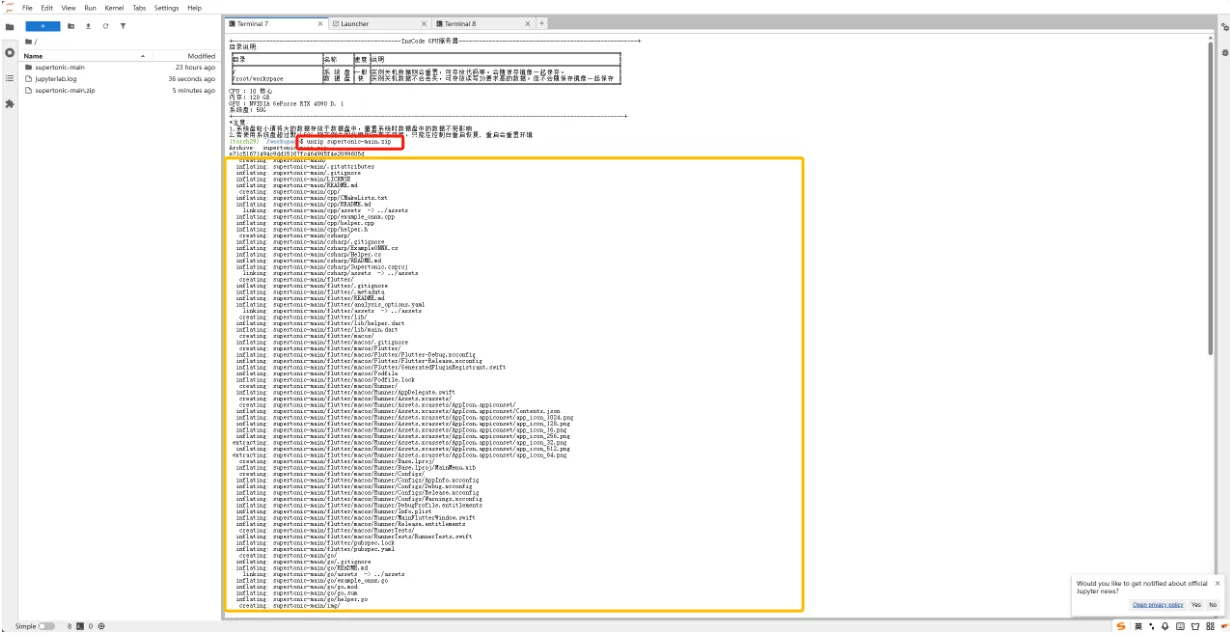Open the Extension Manager puzzle icon

(x=9, y=103)
